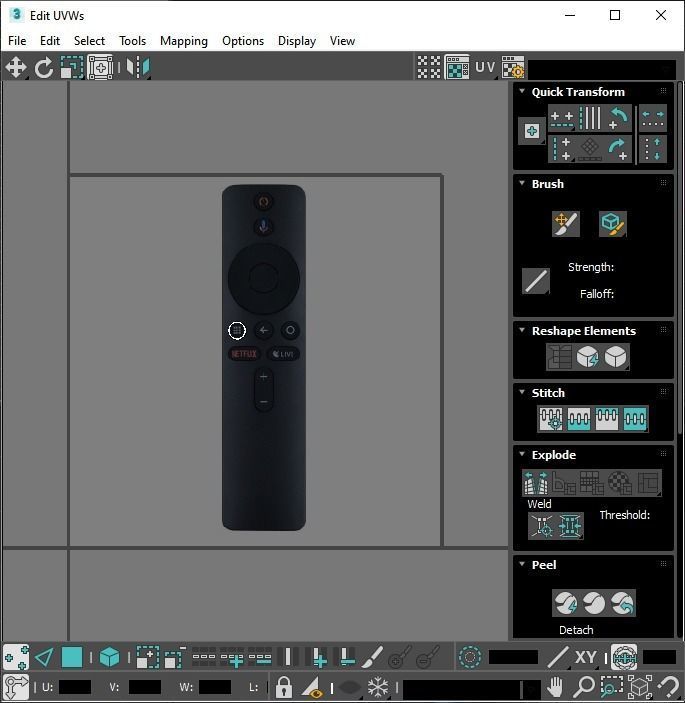Toggle the Soft Selection icon
This screenshot has width=685, height=703.
pos(470,657)
